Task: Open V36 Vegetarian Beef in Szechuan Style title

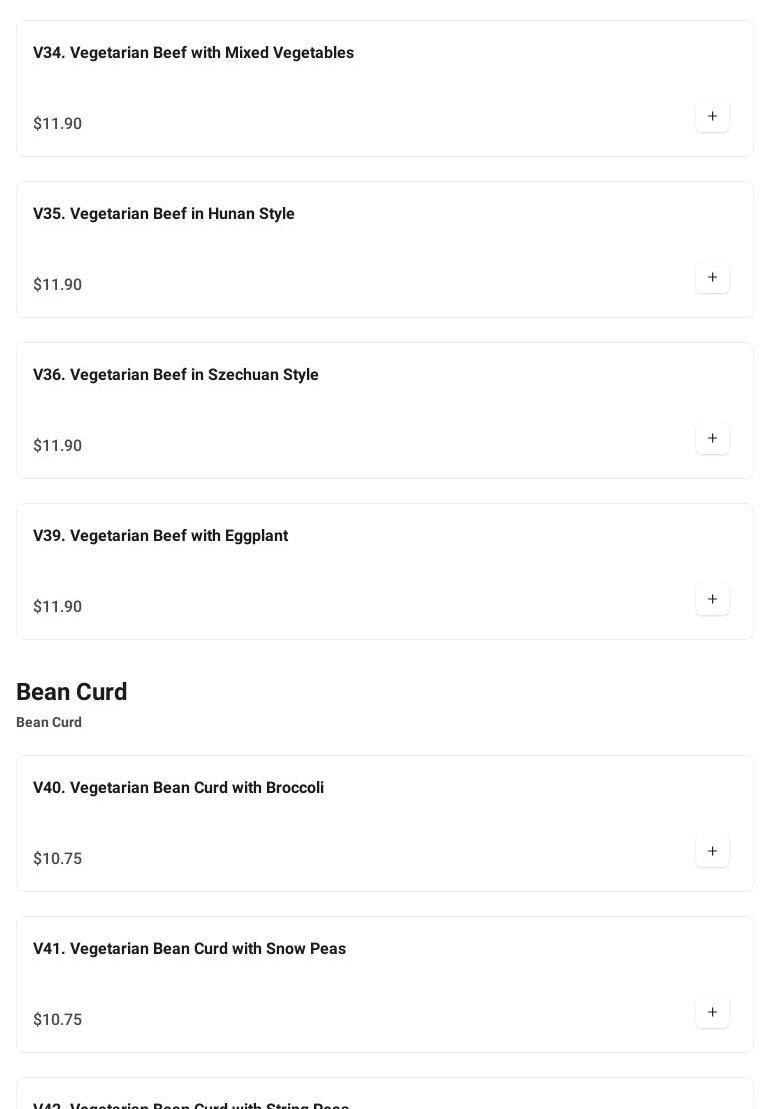Action: point(176,375)
